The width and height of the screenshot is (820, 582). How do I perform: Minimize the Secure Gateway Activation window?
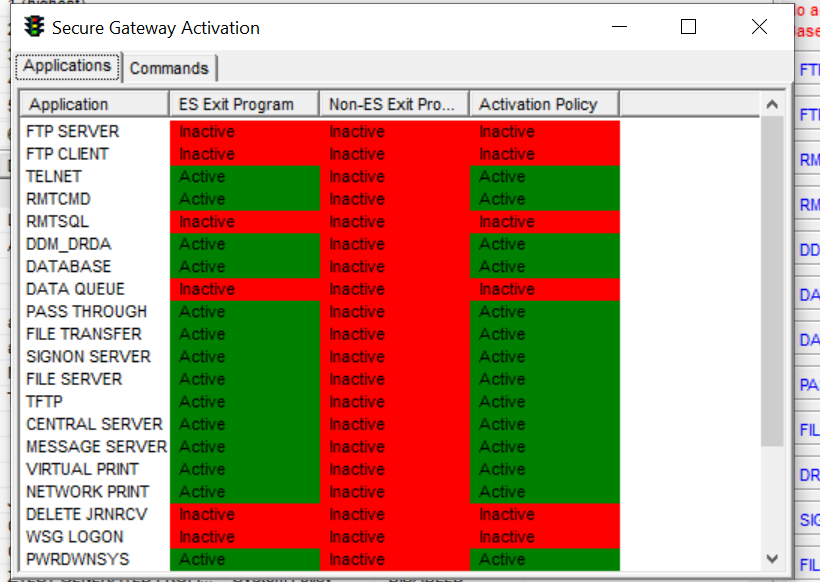619,27
